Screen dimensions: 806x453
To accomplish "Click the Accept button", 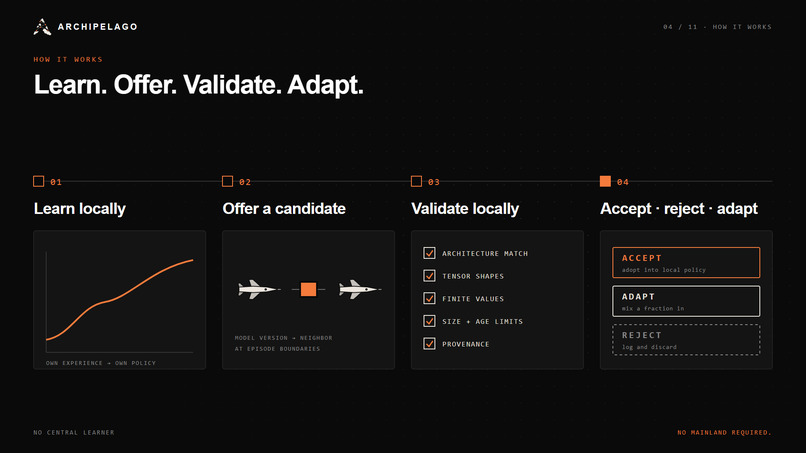I will 686,263.
